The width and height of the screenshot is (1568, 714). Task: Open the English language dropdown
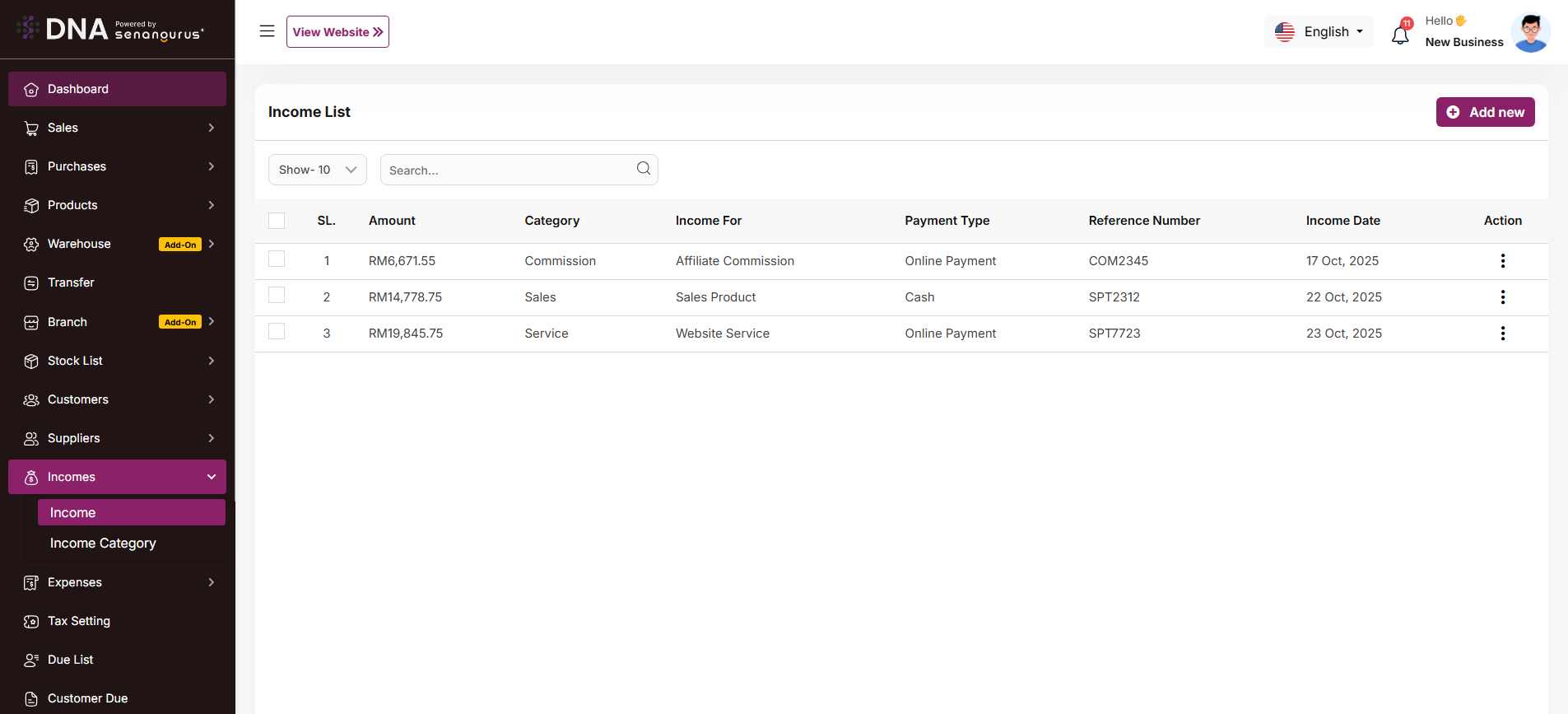coord(1319,32)
